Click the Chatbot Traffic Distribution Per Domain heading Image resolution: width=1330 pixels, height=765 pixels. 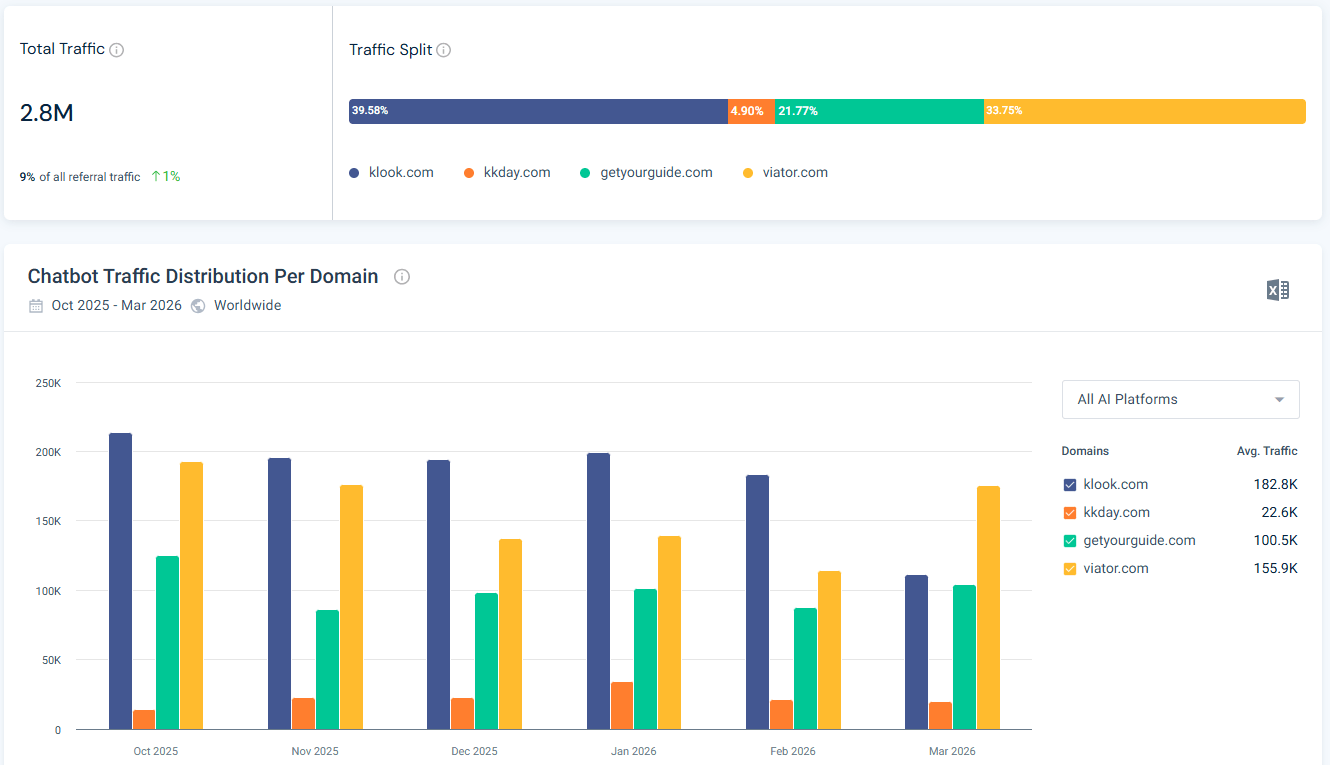(x=203, y=277)
